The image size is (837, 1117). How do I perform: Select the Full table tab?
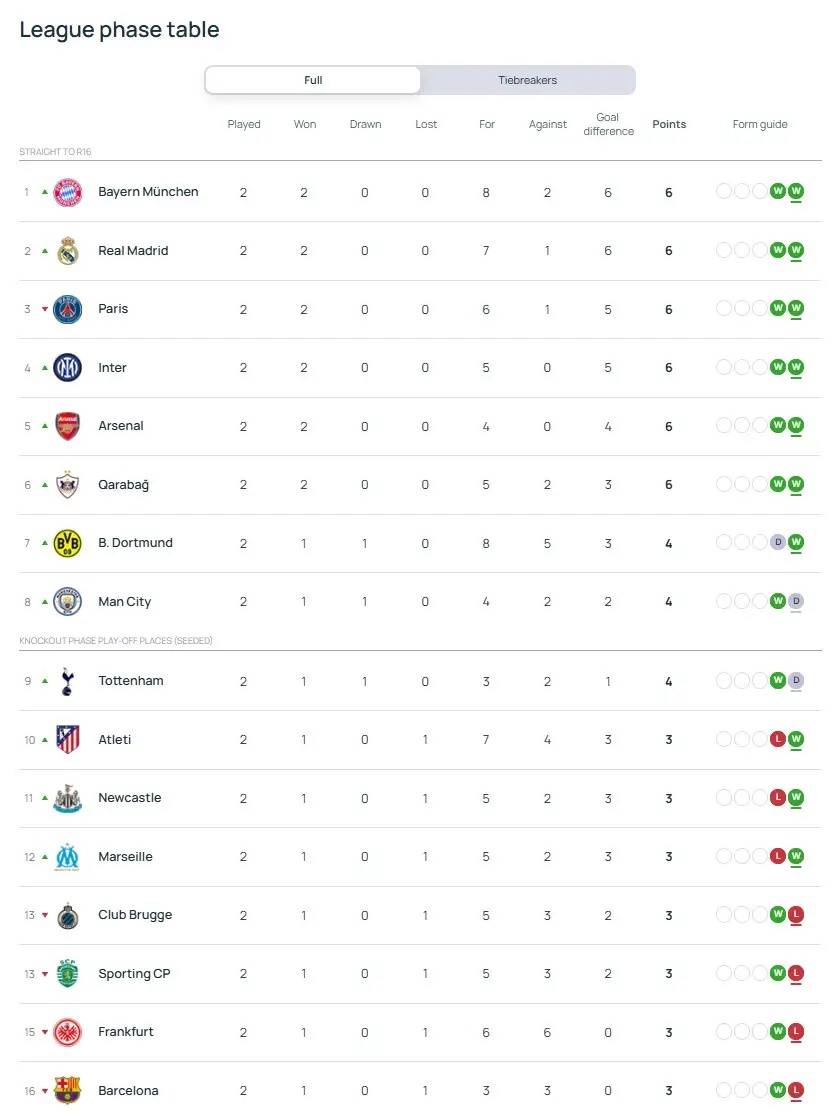(313, 80)
